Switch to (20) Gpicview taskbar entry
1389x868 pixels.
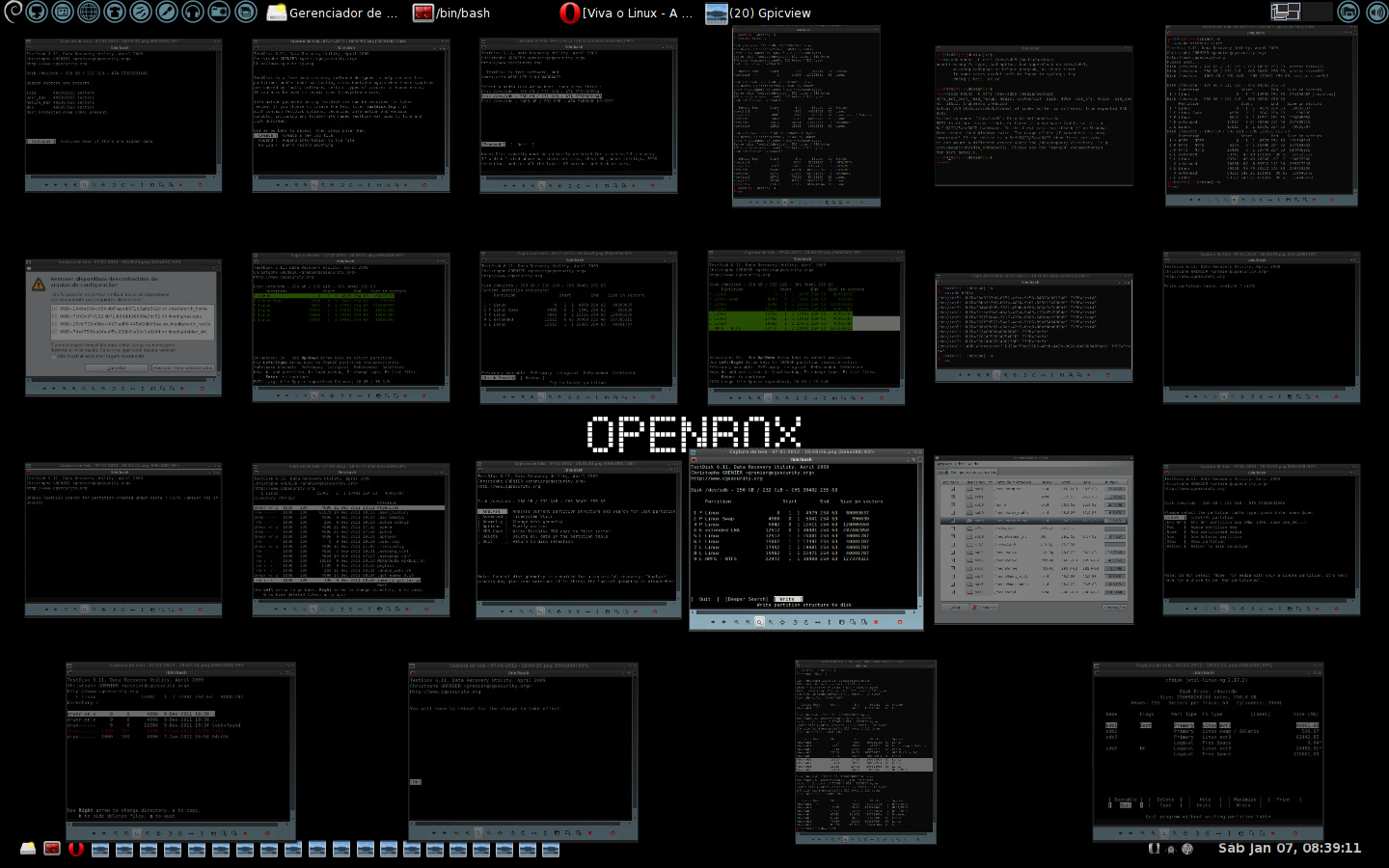(x=758, y=13)
